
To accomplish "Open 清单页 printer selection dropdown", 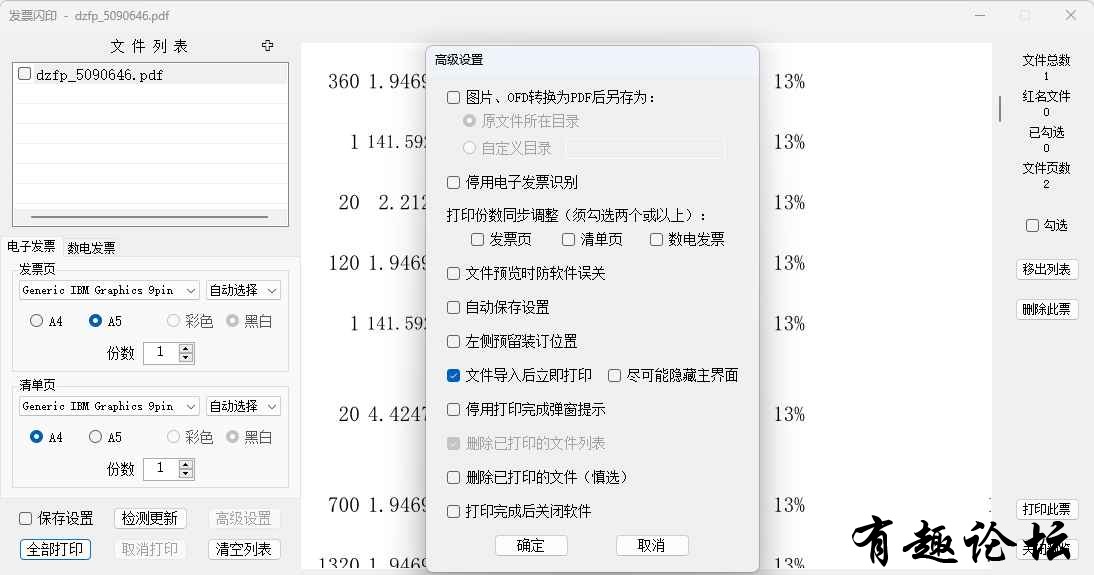I will coord(108,407).
